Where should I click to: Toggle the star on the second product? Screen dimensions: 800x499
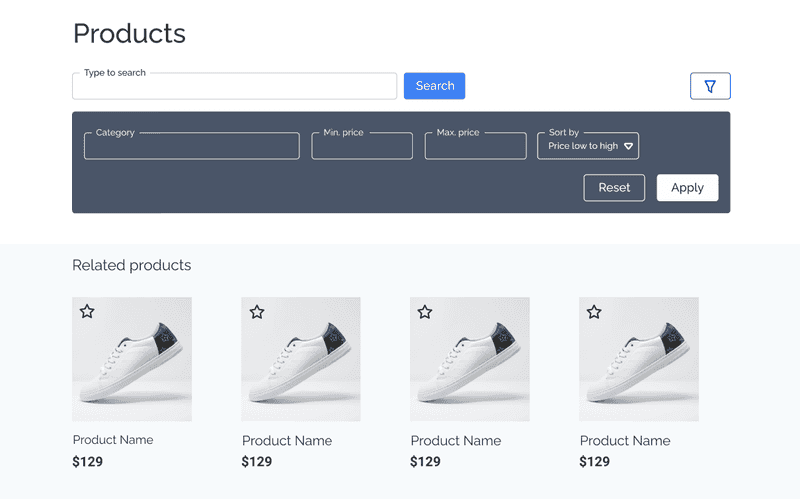(x=257, y=312)
